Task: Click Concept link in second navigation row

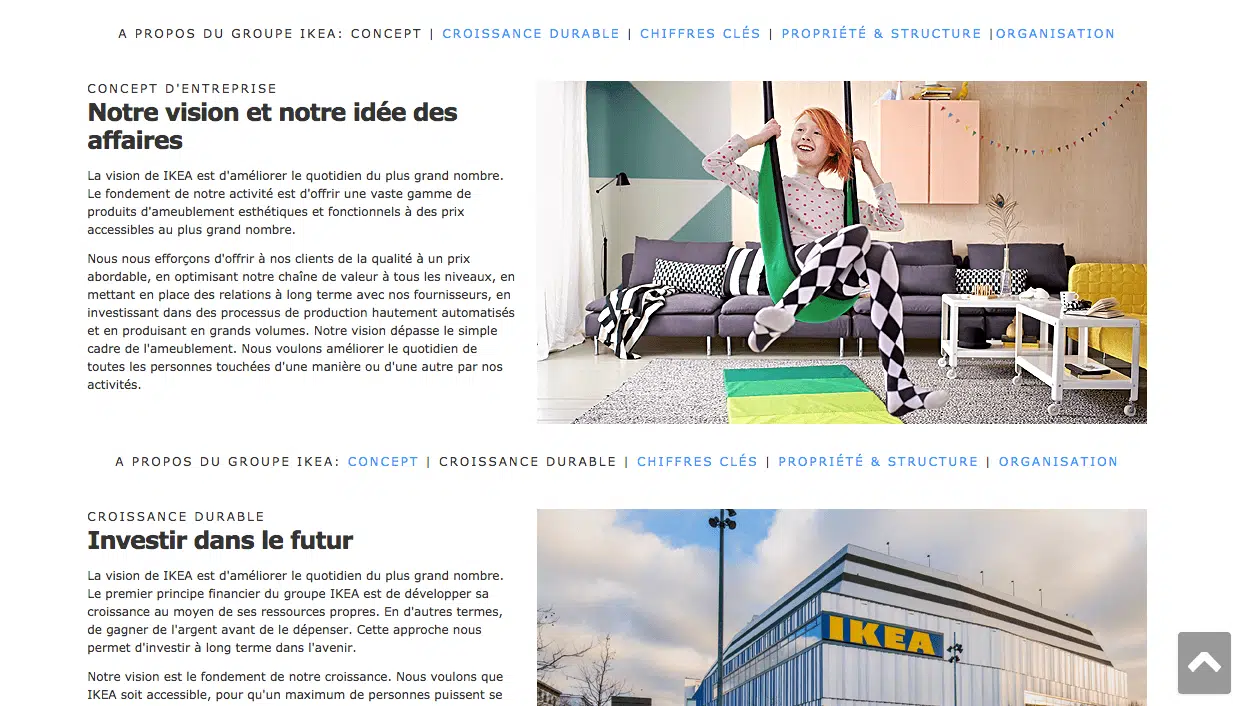Action: (383, 461)
